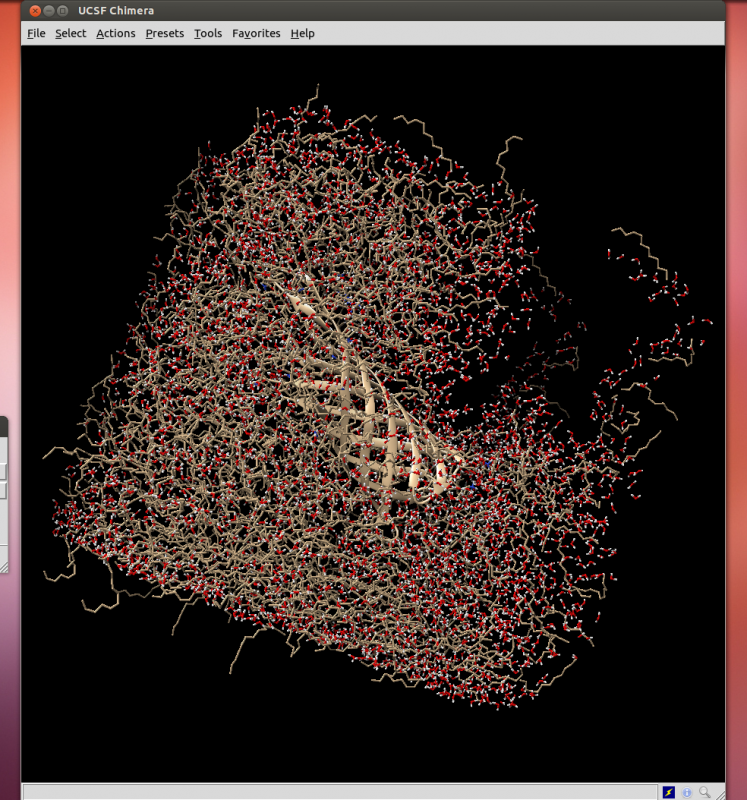The image size is (747, 800).
Task: Open the Actions menu
Action: click(116, 33)
